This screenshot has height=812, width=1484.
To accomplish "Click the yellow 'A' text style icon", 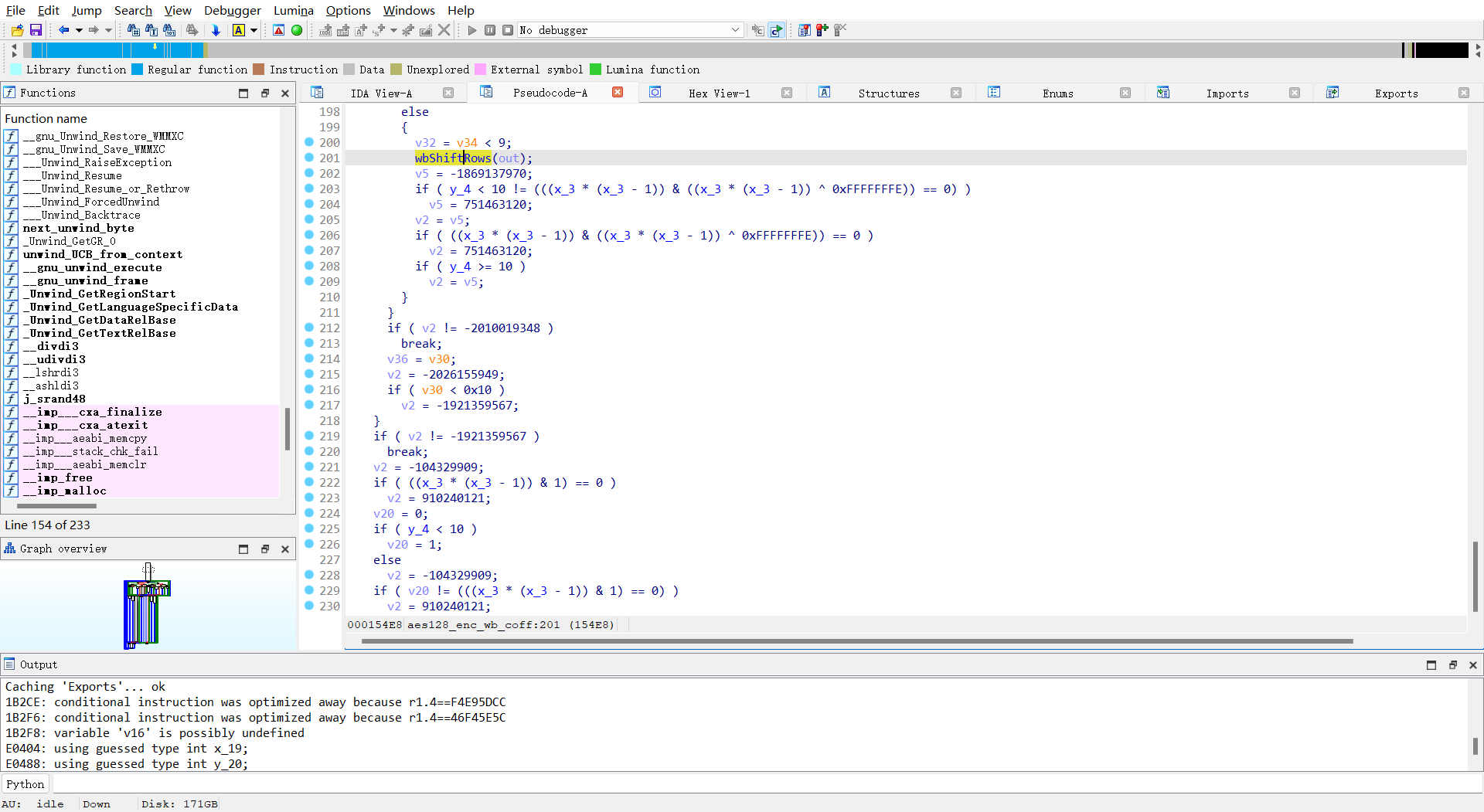I will 239,30.
